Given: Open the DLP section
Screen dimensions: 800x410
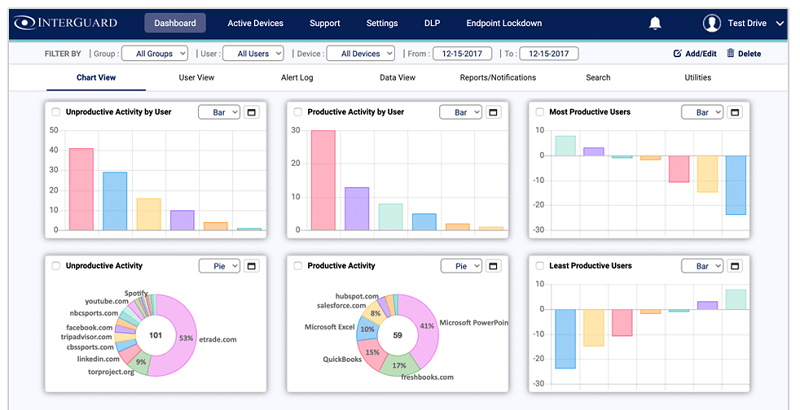Looking at the screenshot, I should click(x=432, y=23).
